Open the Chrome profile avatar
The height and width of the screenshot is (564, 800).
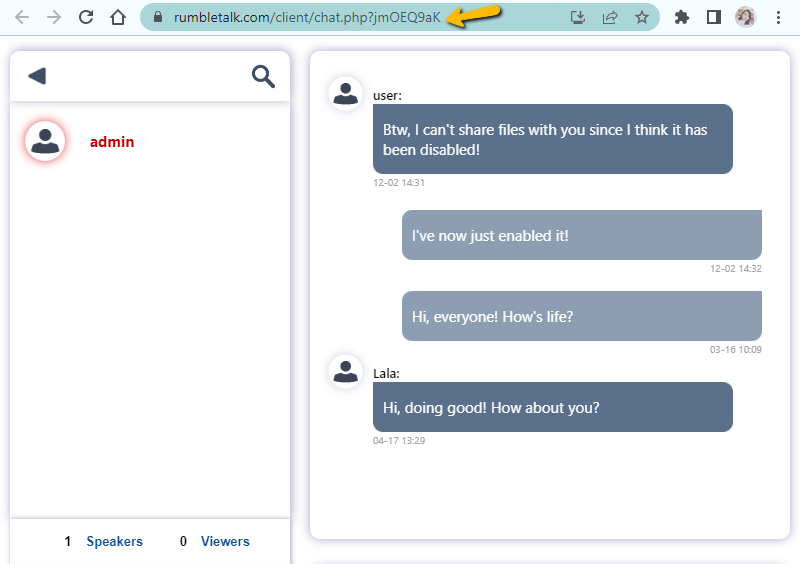coord(745,17)
